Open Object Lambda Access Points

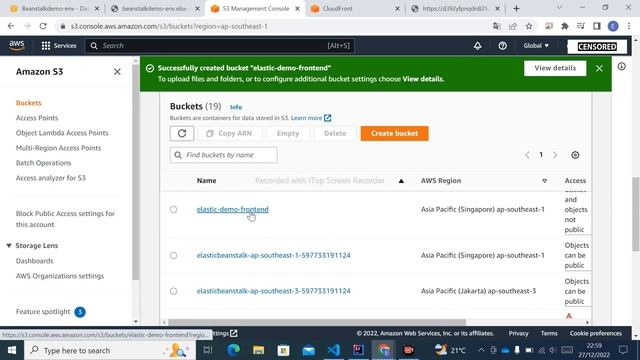[62, 133]
